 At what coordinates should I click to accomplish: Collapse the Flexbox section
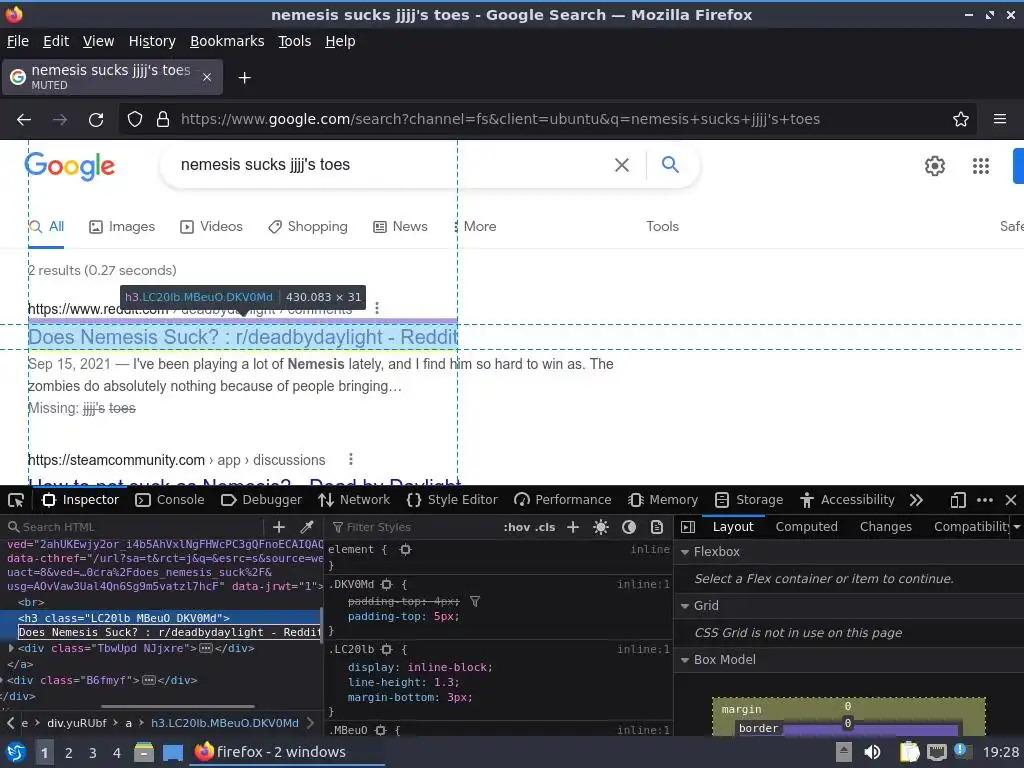685,552
